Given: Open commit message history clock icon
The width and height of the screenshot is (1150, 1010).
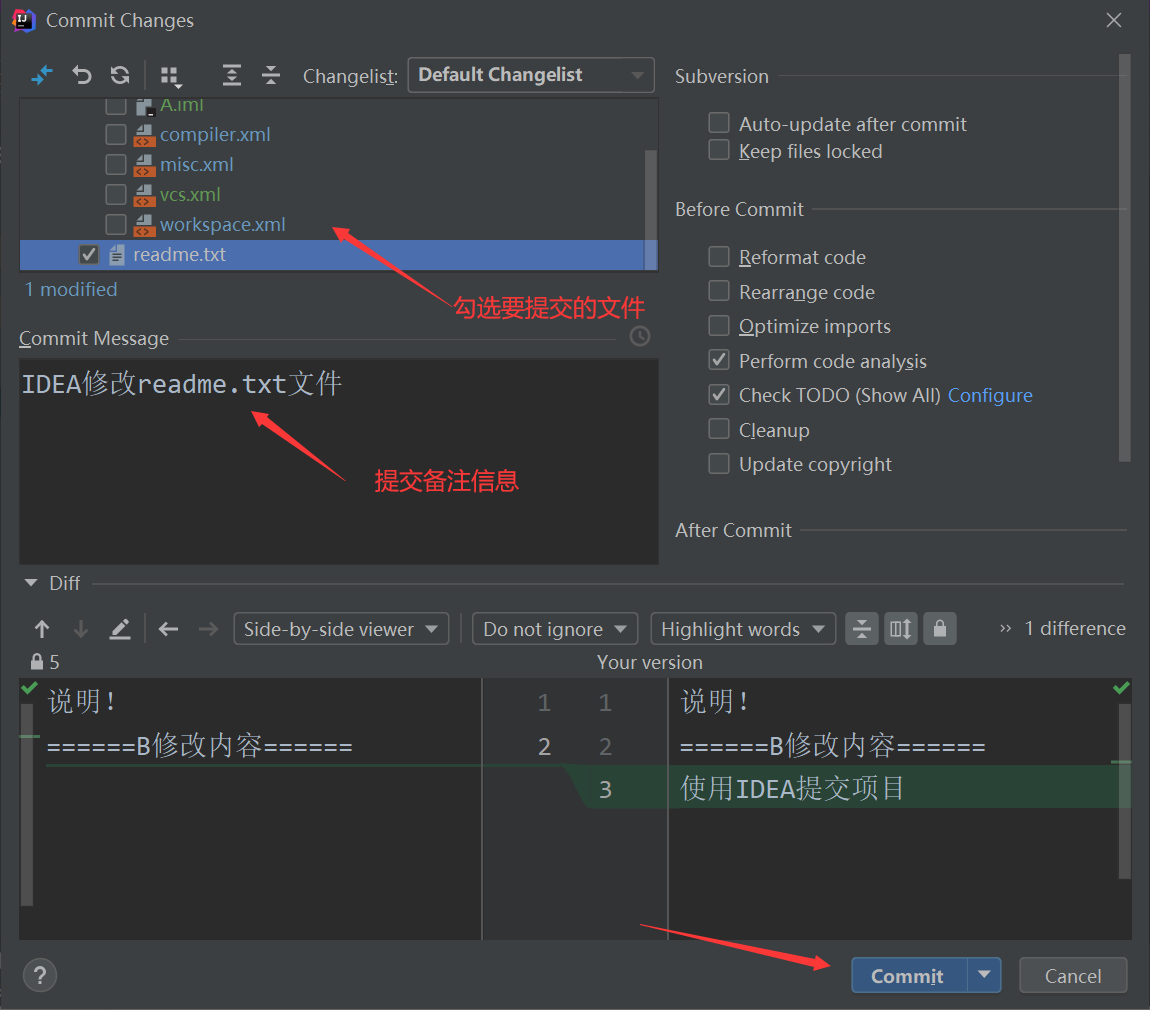Looking at the screenshot, I should [640, 336].
